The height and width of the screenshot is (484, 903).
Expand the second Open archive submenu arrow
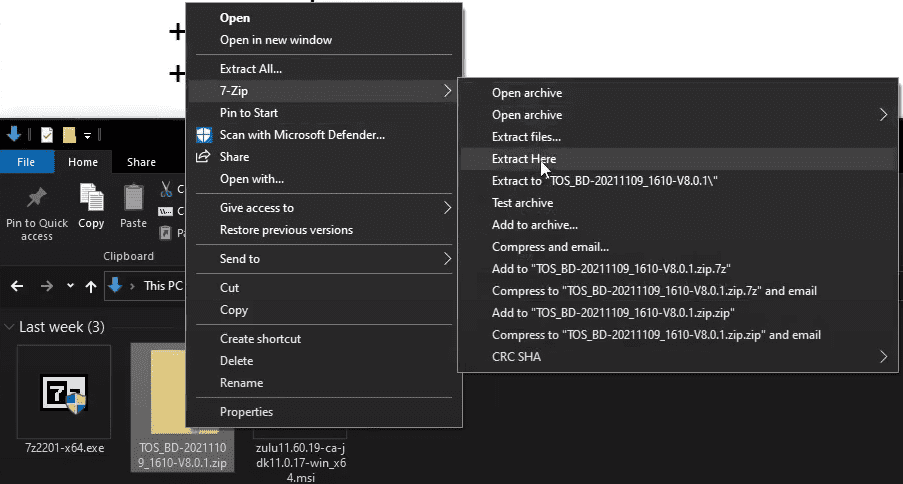[x=883, y=115]
